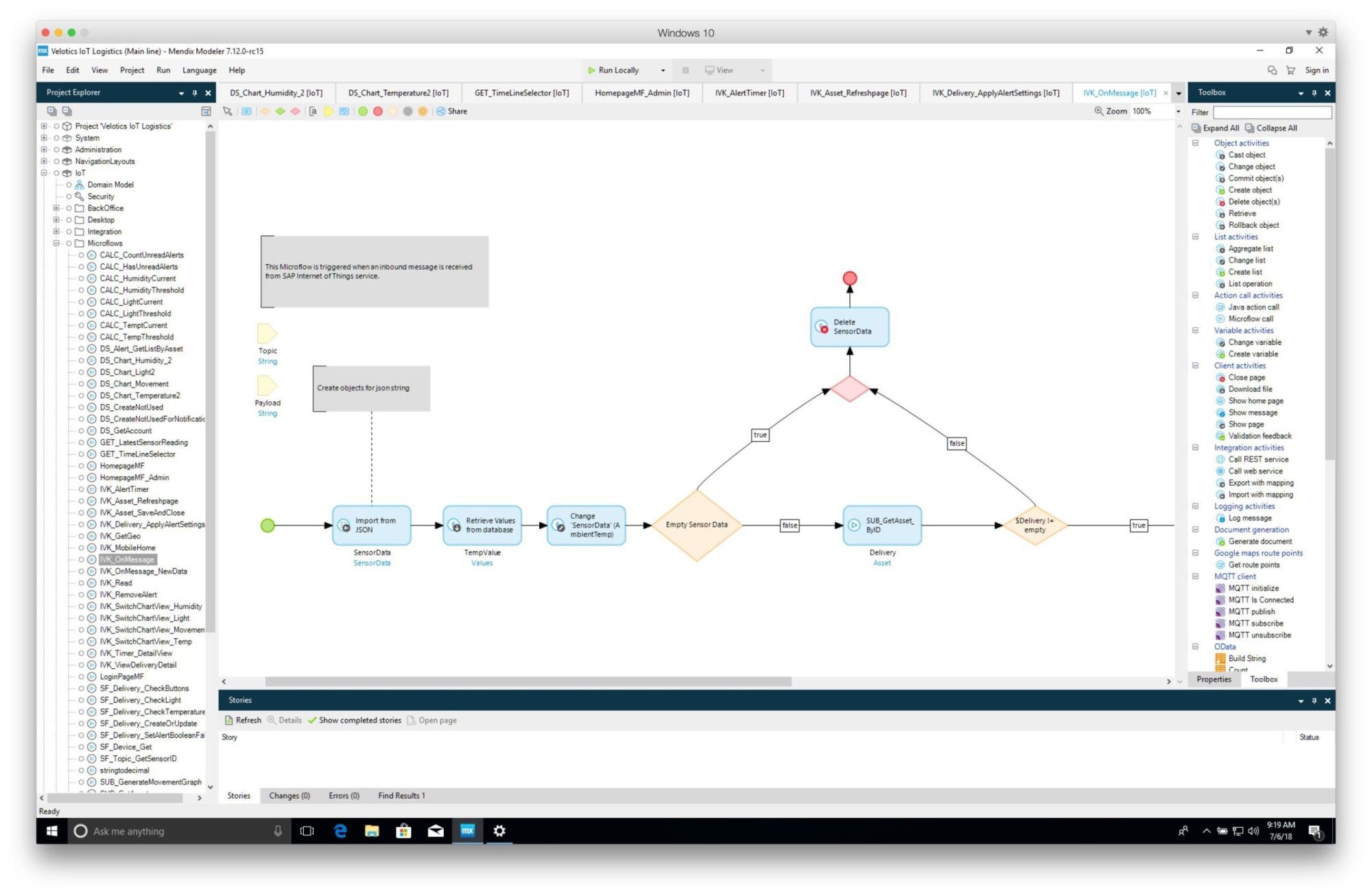This screenshot has height=896, width=1372.
Task: Select the Aggregate list activity
Action: [x=1249, y=248]
